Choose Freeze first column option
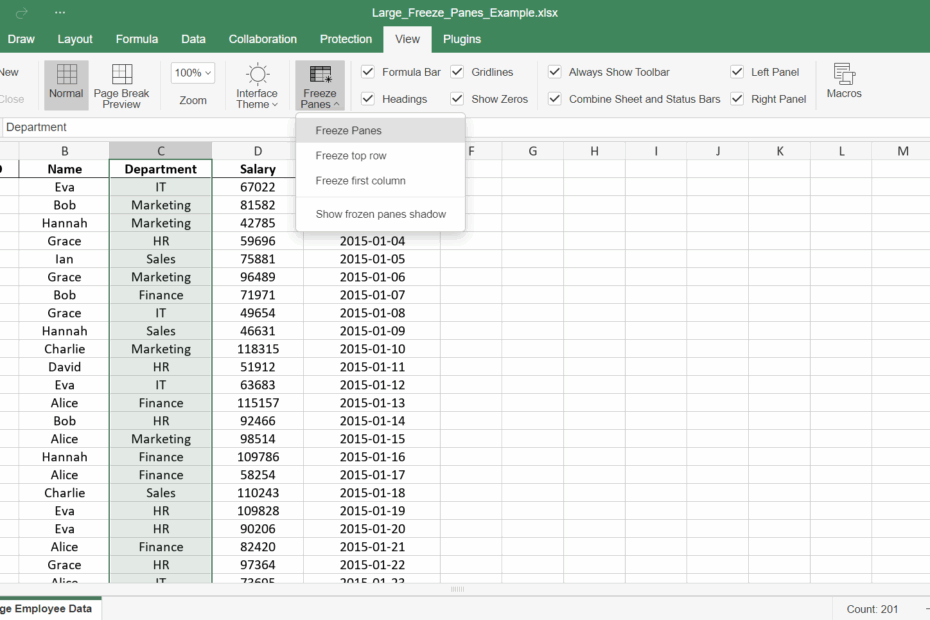The height and width of the screenshot is (620, 930). (x=380, y=180)
